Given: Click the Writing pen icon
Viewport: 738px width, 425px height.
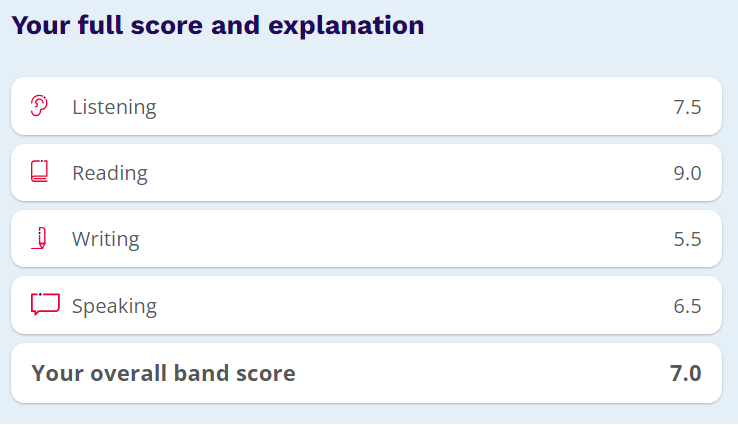Looking at the screenshot, I should pos(40,238).
